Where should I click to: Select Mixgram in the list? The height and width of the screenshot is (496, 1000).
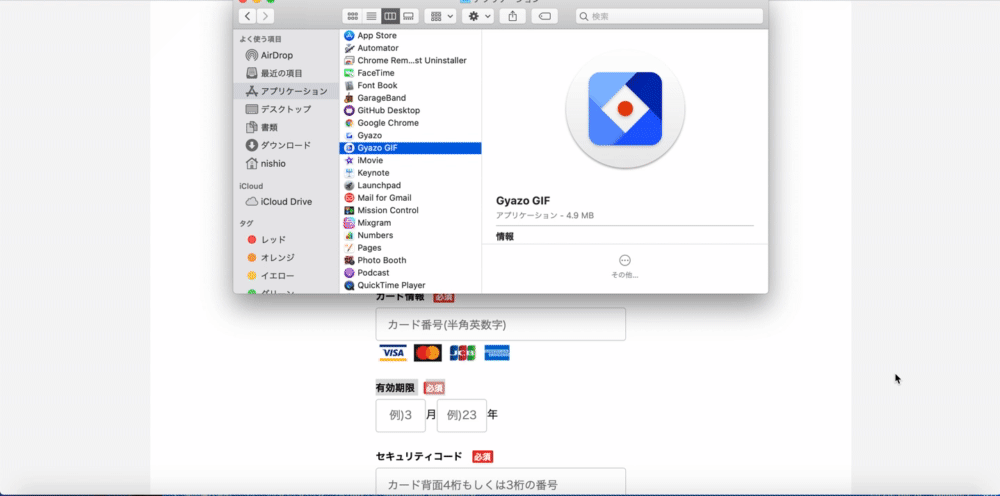coord(410,223)
